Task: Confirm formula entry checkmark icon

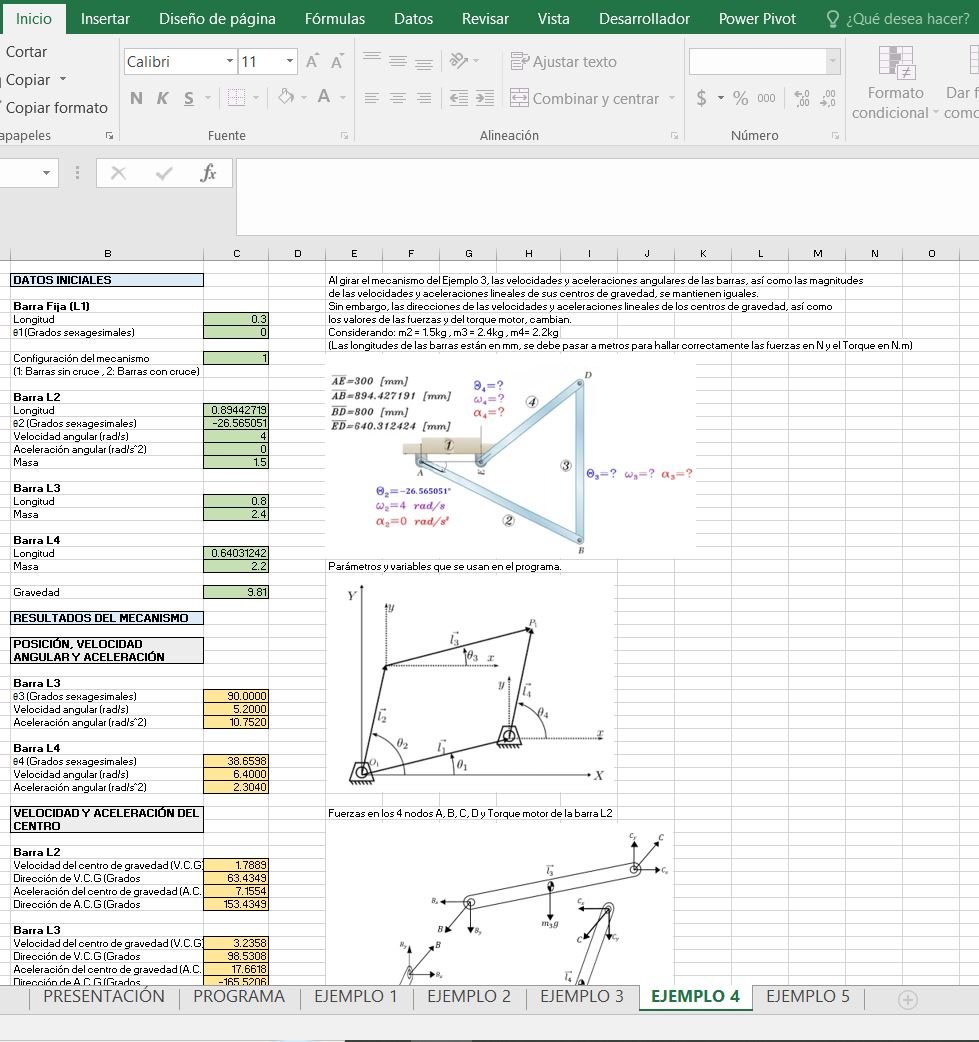Action: [x=163, y=173]
